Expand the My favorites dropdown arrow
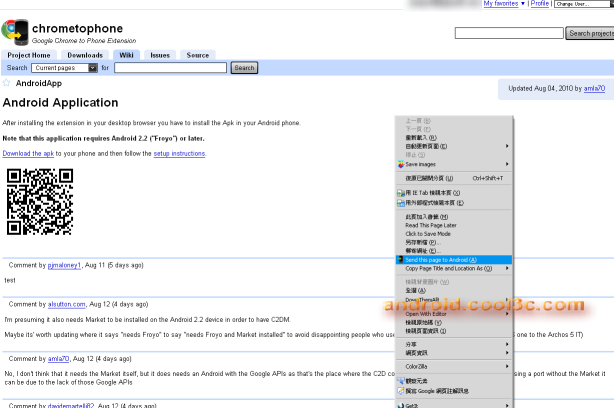The width and height of the screenshot is (614, 408). [x=523, y=4]
